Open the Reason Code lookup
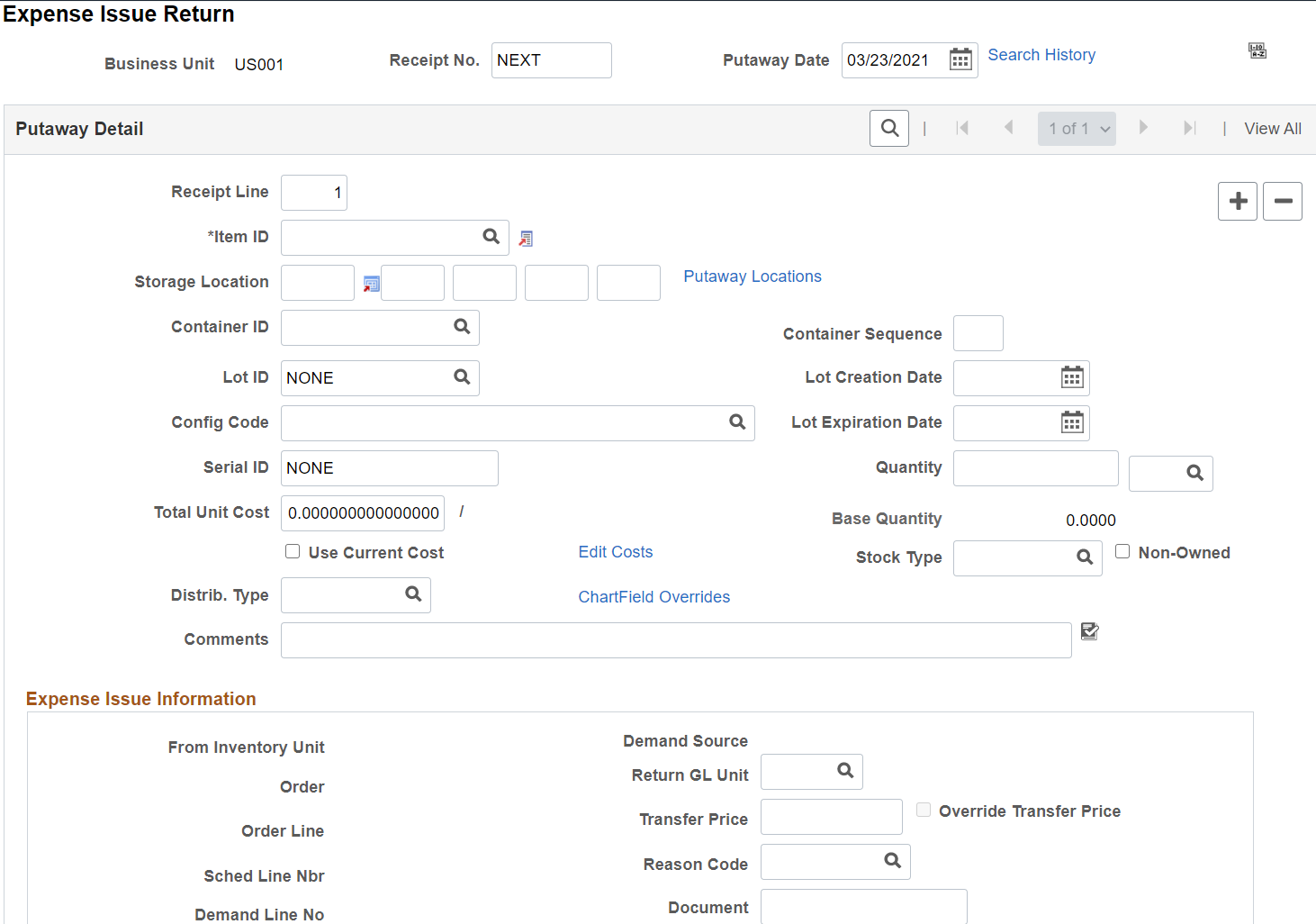 (891, 862)
